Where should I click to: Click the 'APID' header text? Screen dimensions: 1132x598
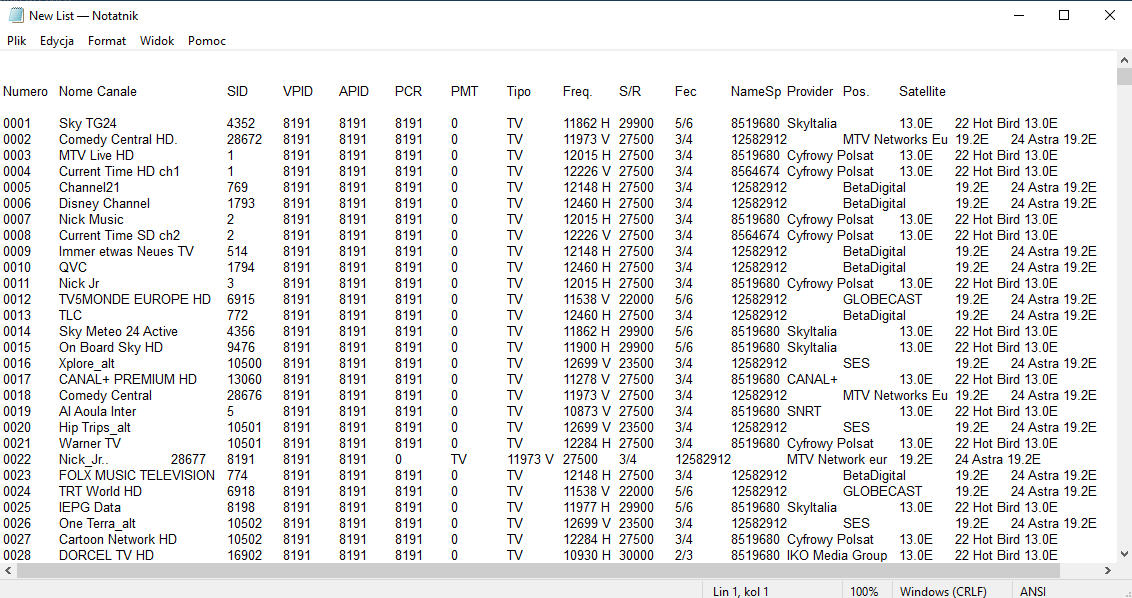[354, 92]
